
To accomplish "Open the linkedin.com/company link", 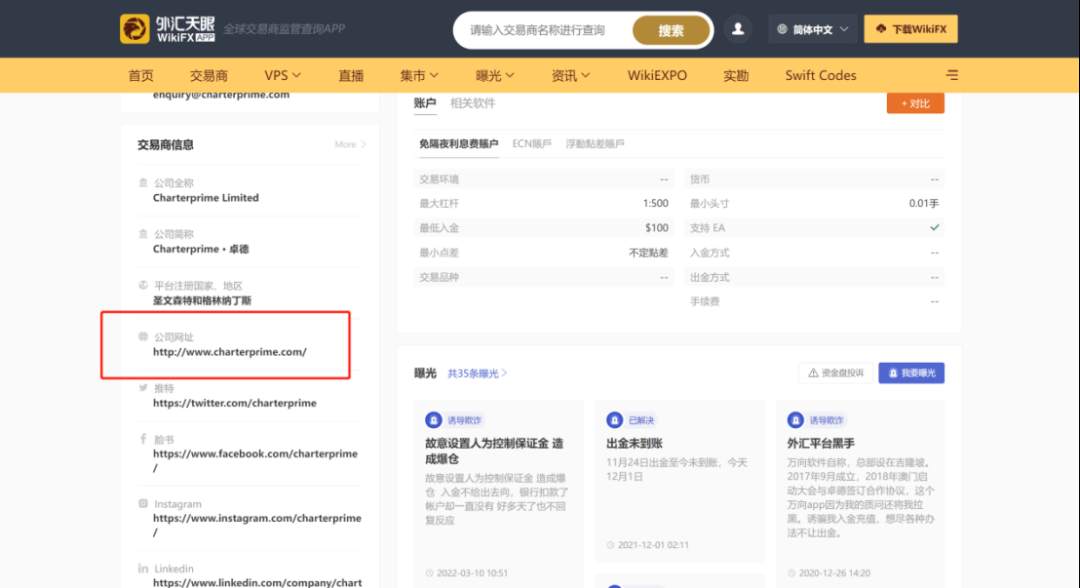I will pos(257,582).
